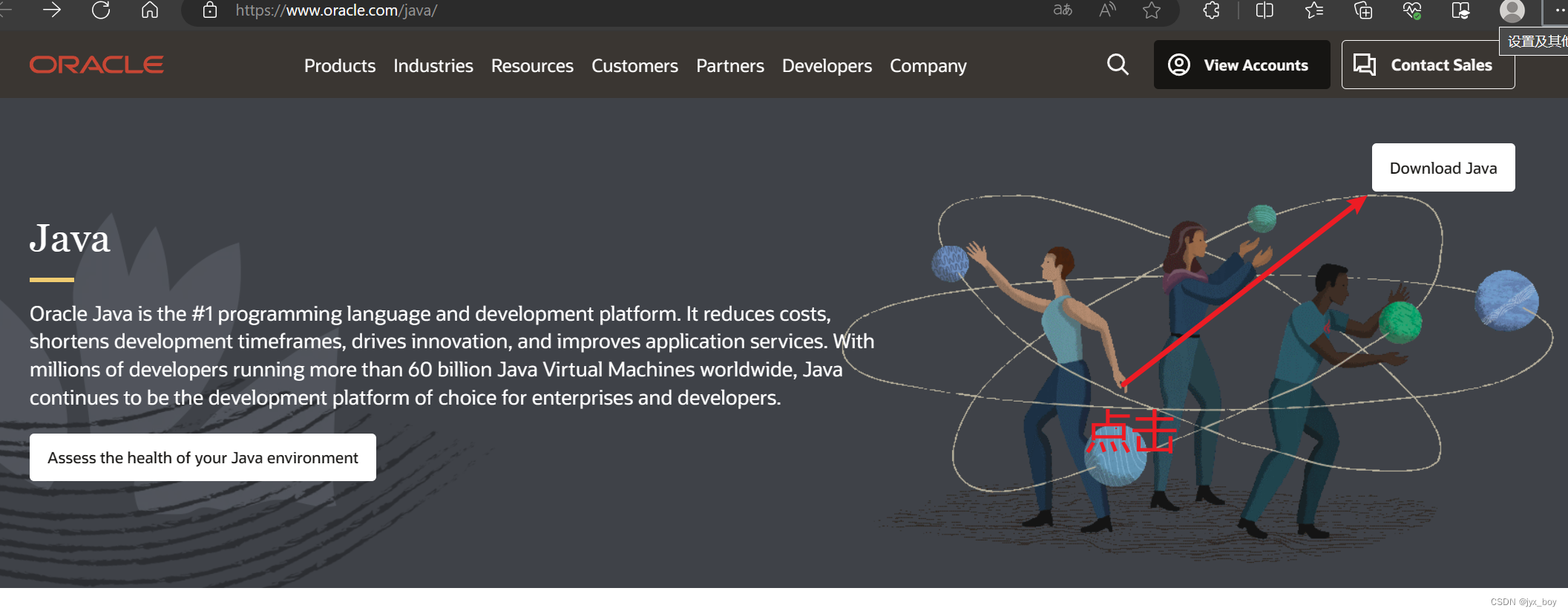This screenshot has width=1568, height=614.
Task: Open settings and more menu
Action: 1559,10
